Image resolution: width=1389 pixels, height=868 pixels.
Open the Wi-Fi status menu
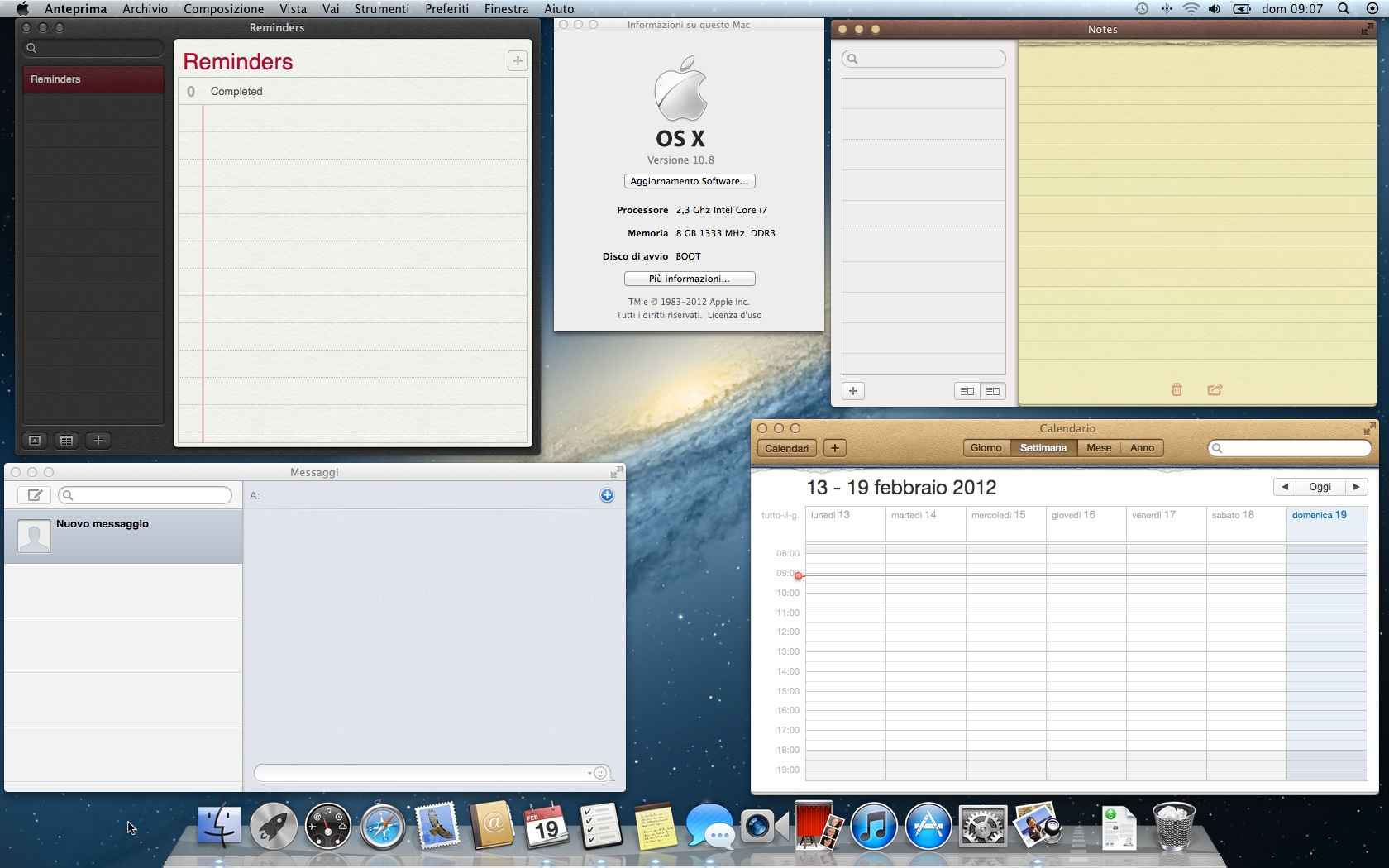click(1191, 9)
